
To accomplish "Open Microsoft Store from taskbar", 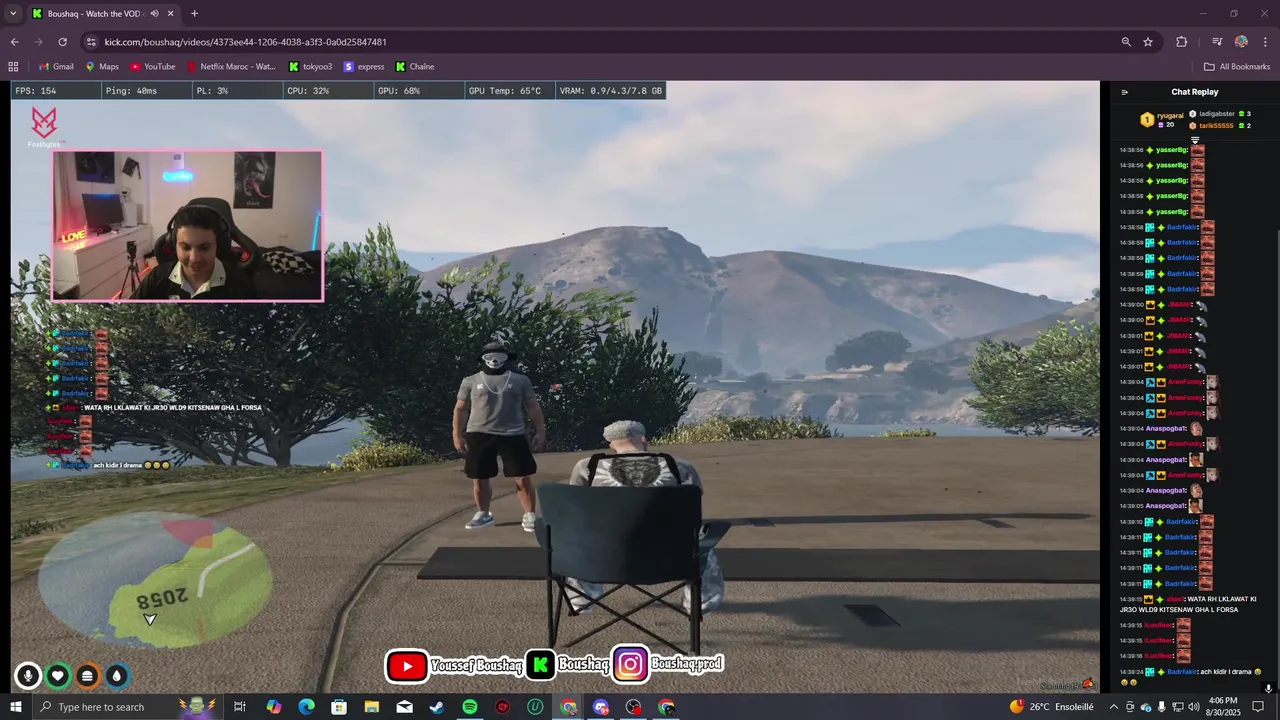I will pyautogui.click(x=339, y=707).
